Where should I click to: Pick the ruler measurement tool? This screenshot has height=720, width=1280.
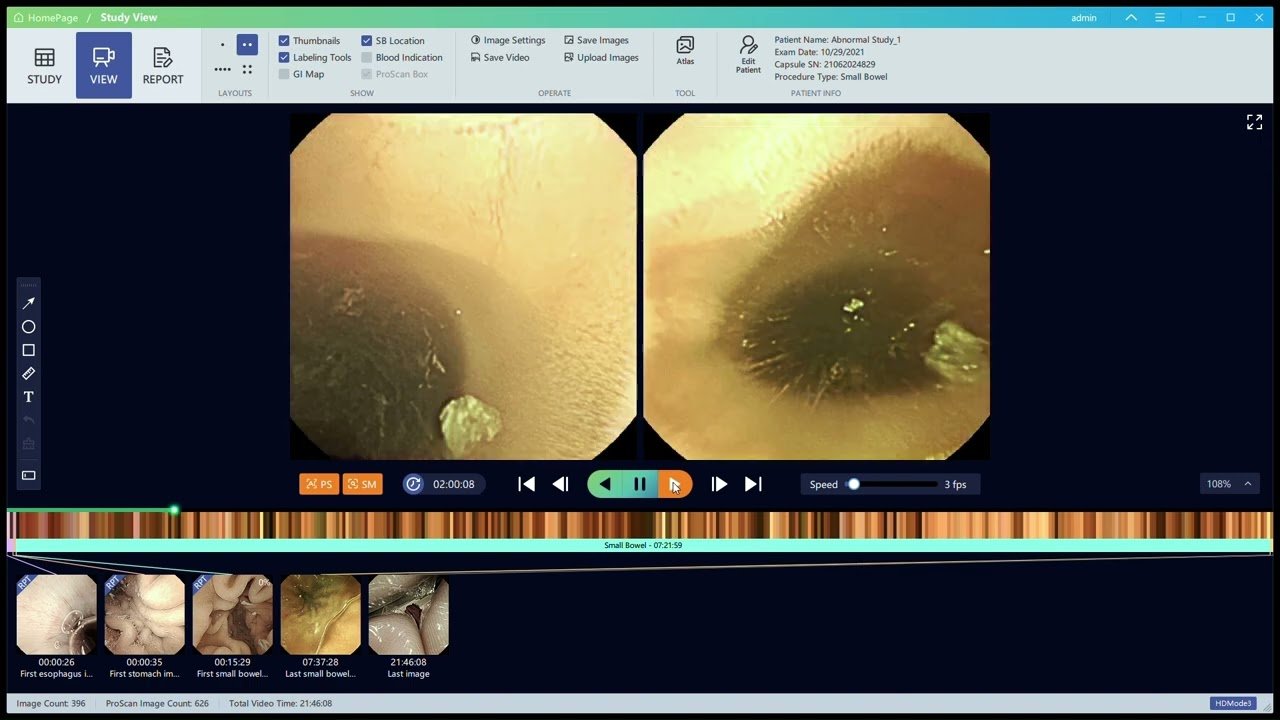(28, 374)
